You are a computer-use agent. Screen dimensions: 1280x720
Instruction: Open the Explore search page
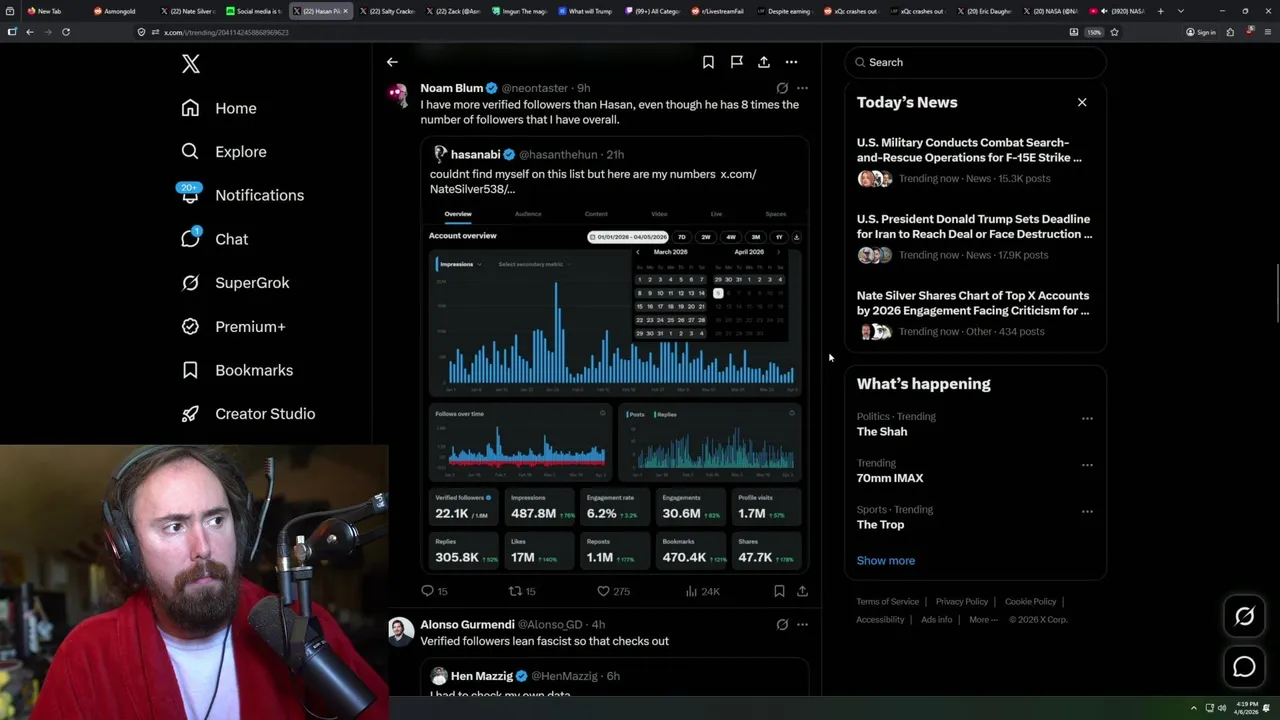tap(224, 152)
